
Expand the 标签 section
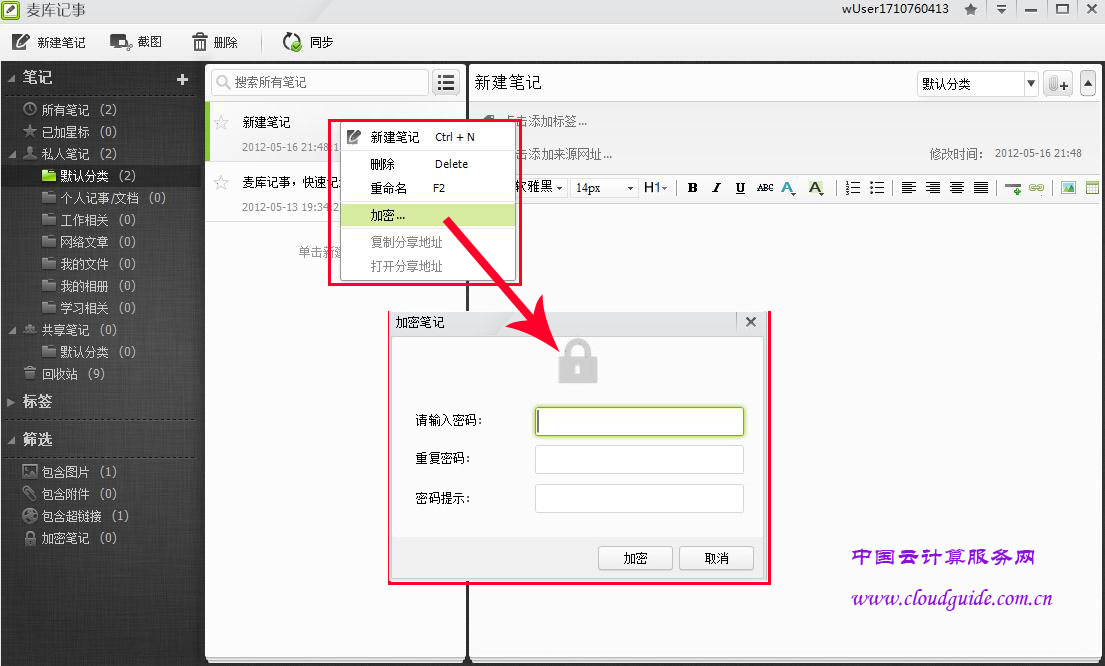point(11,402)
